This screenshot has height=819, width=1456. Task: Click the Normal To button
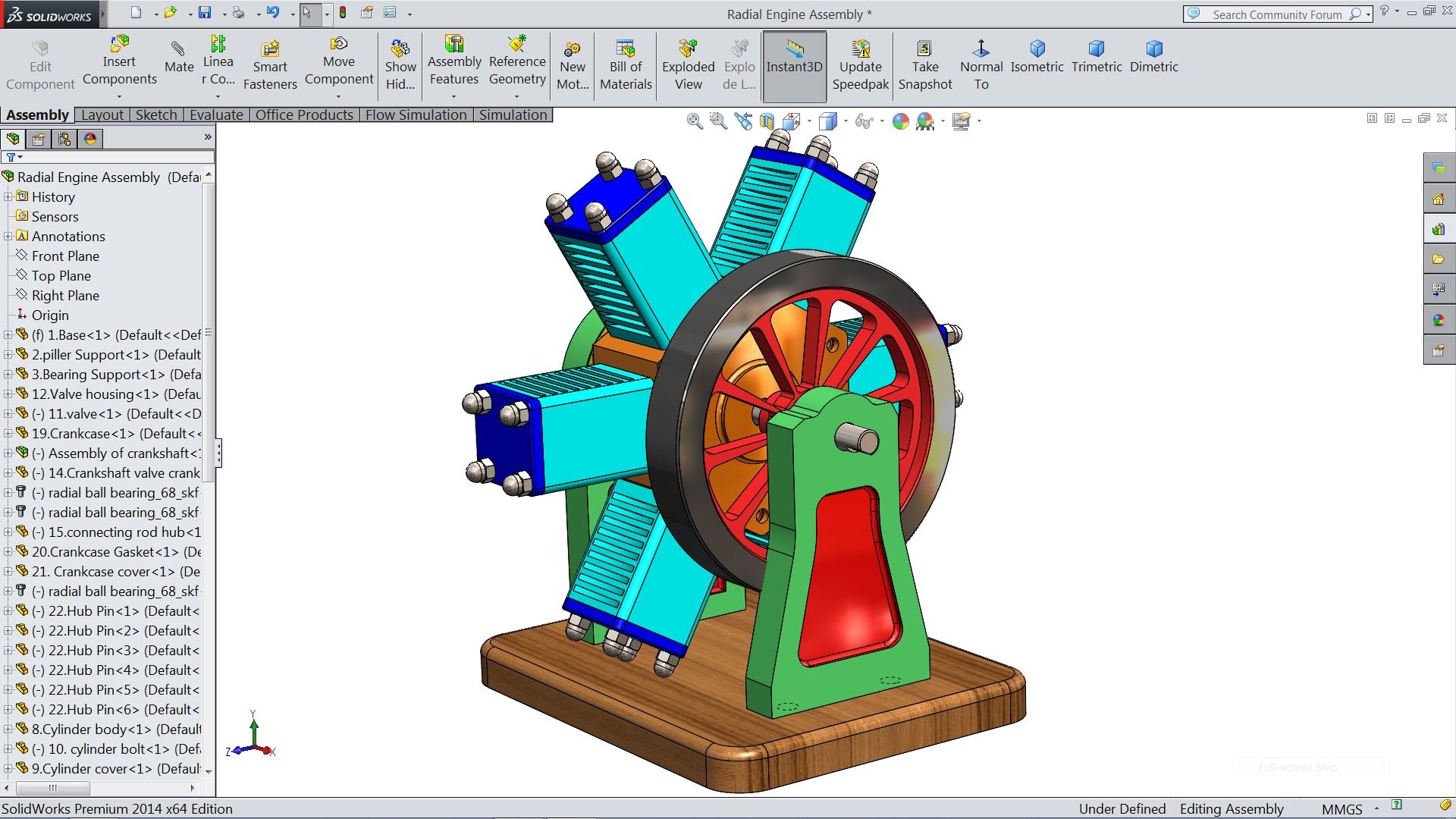coord(981,64)
